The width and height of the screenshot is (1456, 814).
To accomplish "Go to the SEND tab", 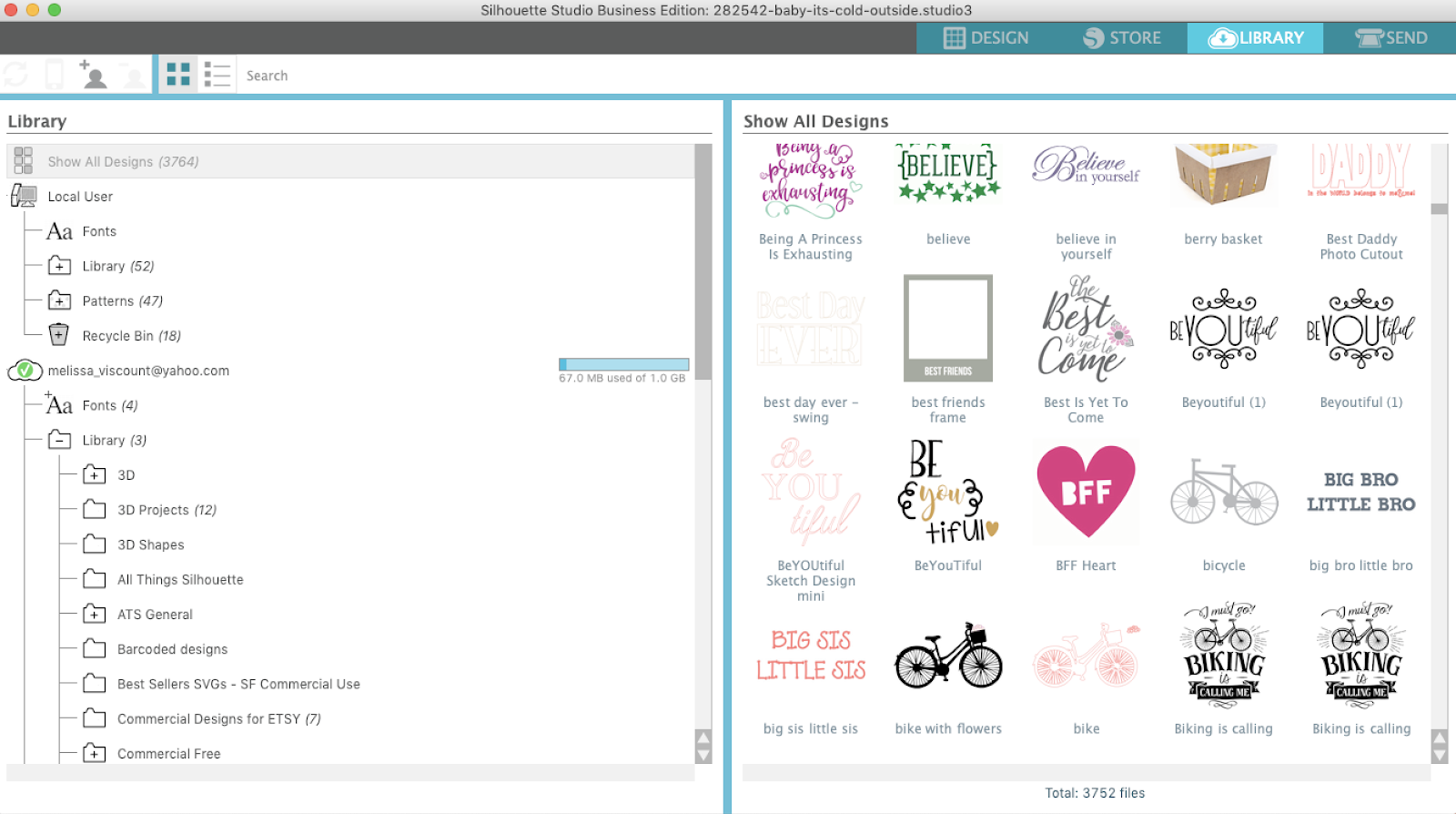I will [1390, 38].
